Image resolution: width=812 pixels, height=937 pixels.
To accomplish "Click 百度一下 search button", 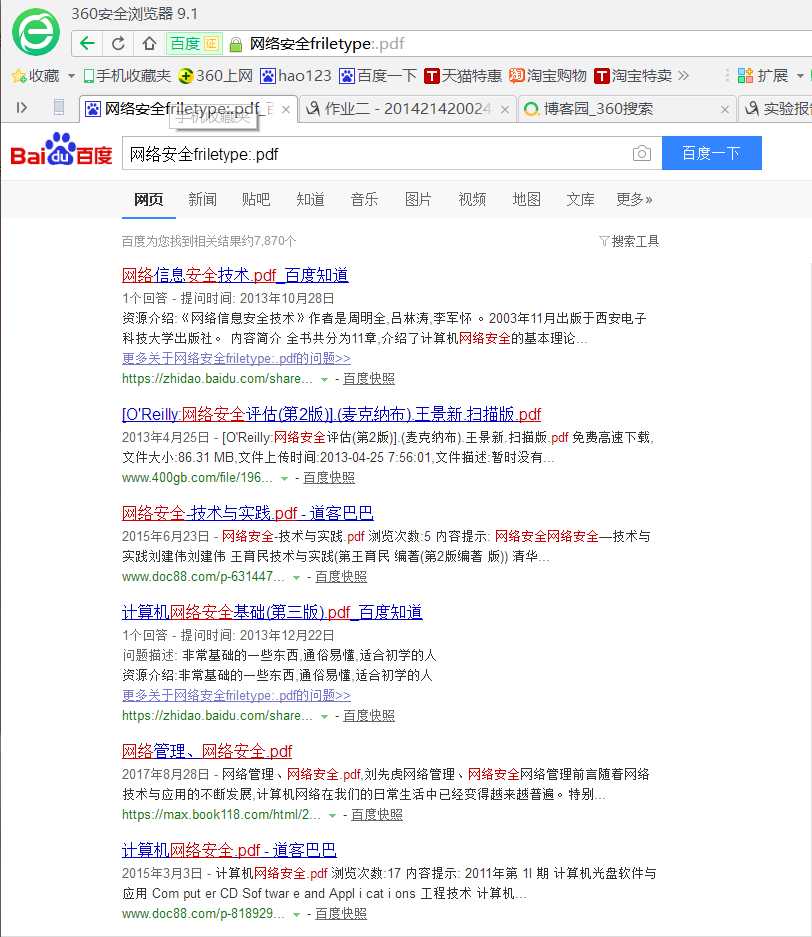I will [x=712, y=153].
